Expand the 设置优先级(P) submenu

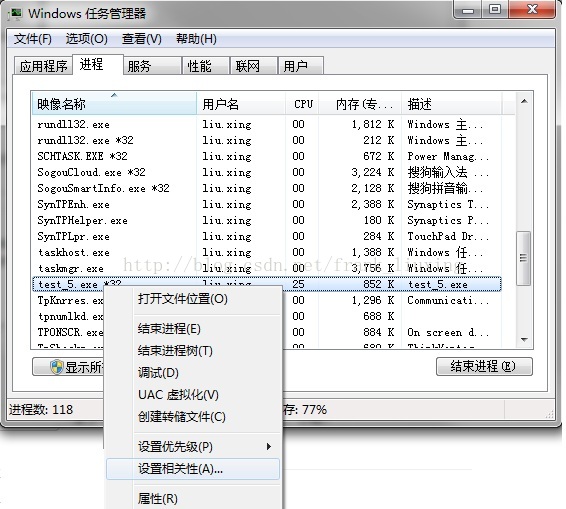[193, 447]
